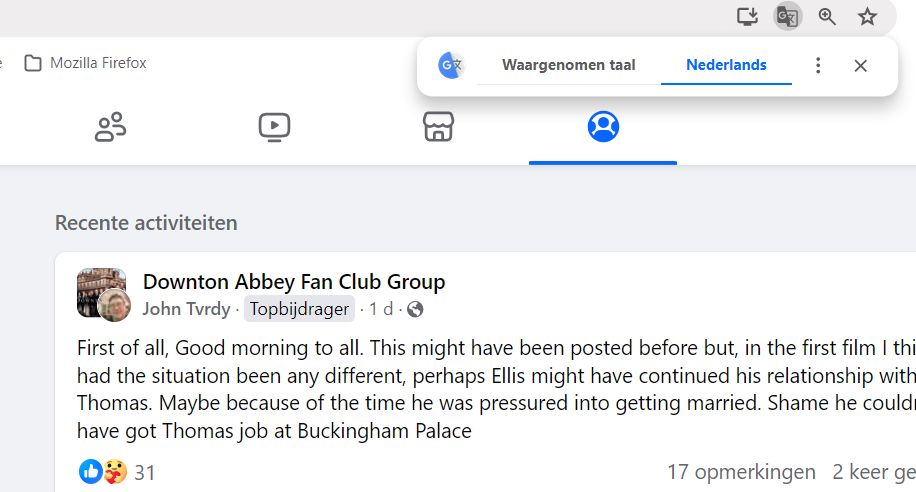Open Facebook Marketplace icon
The width and height of the screenshot is (916, 492).
438,127
